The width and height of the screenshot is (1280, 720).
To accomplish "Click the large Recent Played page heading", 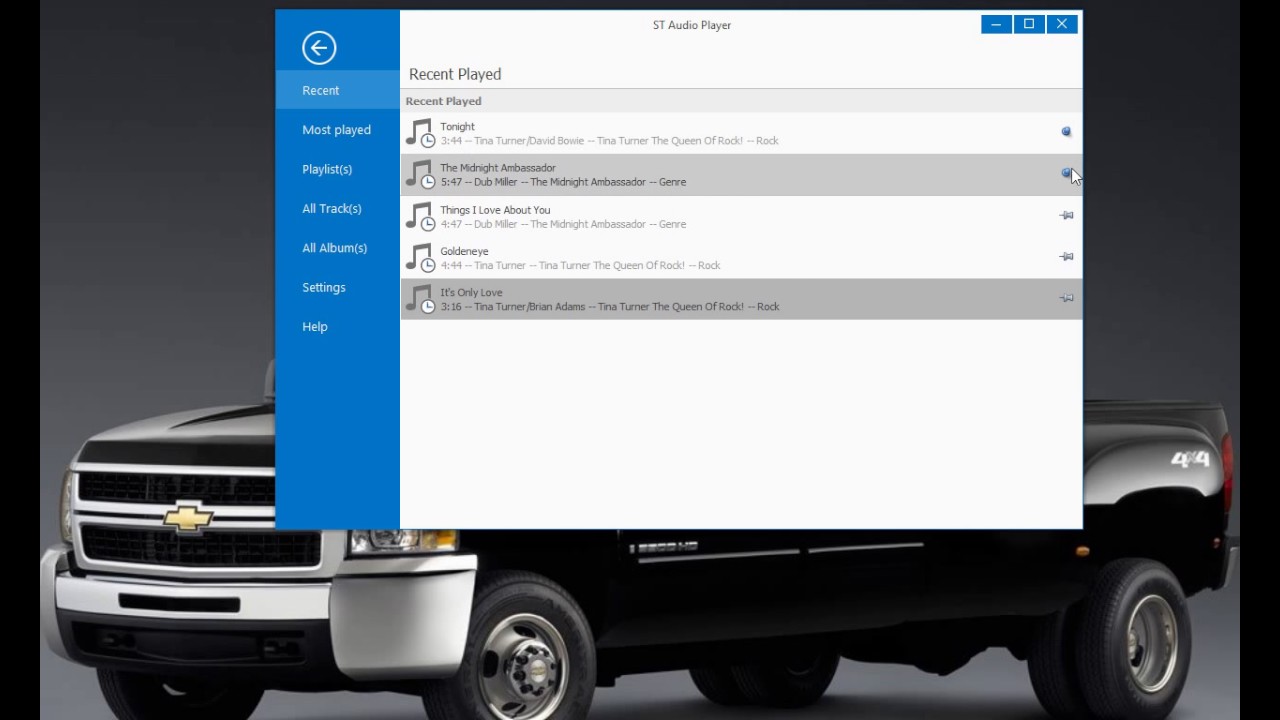I will coord(455,74).
